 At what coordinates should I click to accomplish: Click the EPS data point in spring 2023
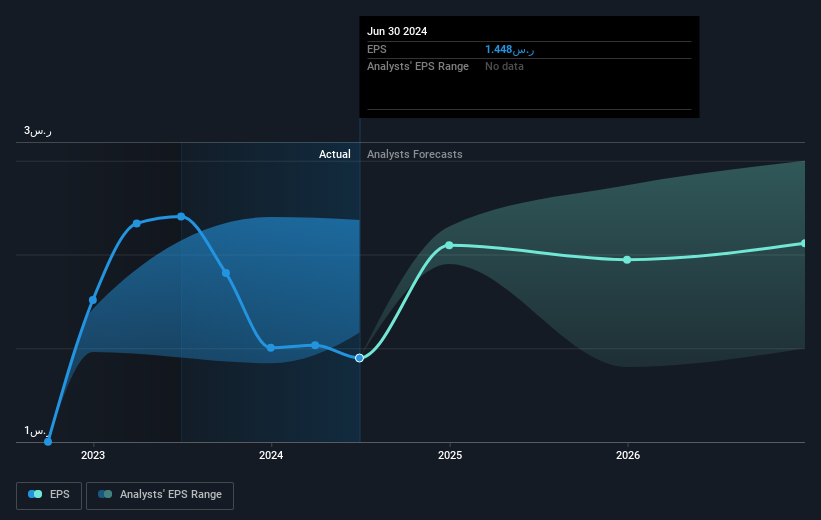click(x=137, y=224)
